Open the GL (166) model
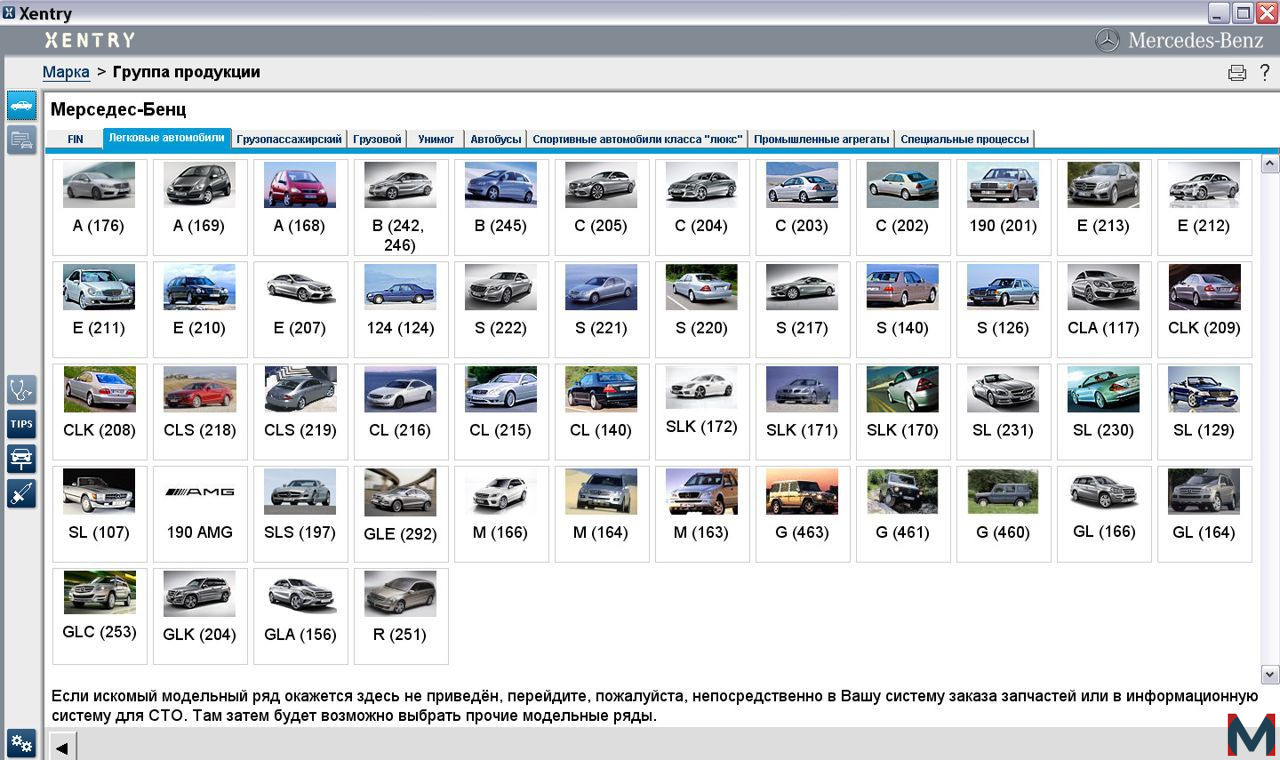The width and height of the screenshot is (1280, 760). tap(1104, 513)
